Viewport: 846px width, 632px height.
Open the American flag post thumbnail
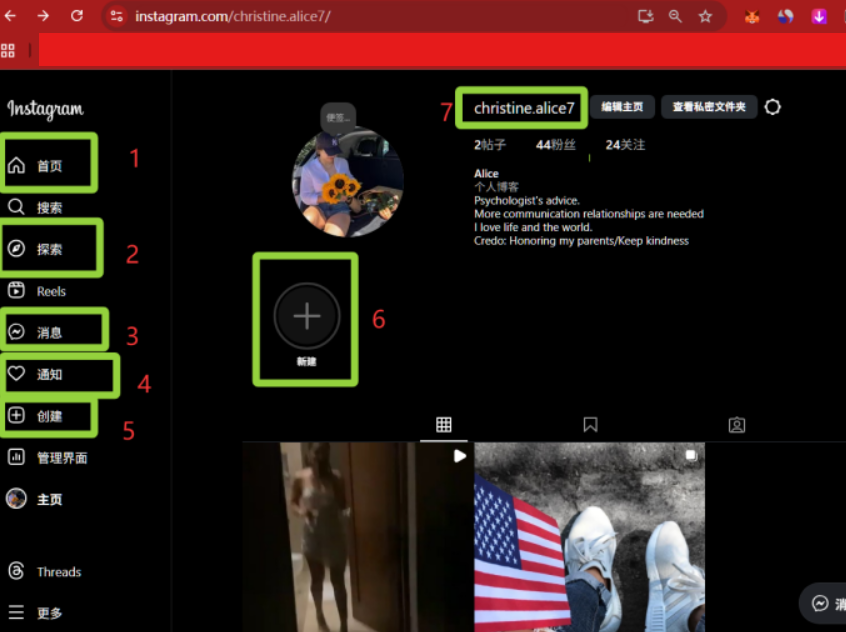point(589,537)
